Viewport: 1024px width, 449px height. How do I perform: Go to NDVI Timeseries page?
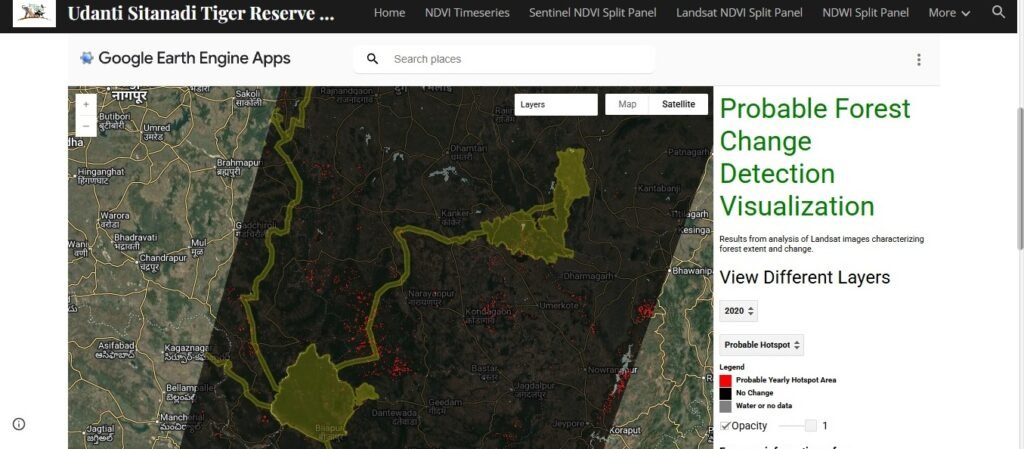[x=466, y=13]
